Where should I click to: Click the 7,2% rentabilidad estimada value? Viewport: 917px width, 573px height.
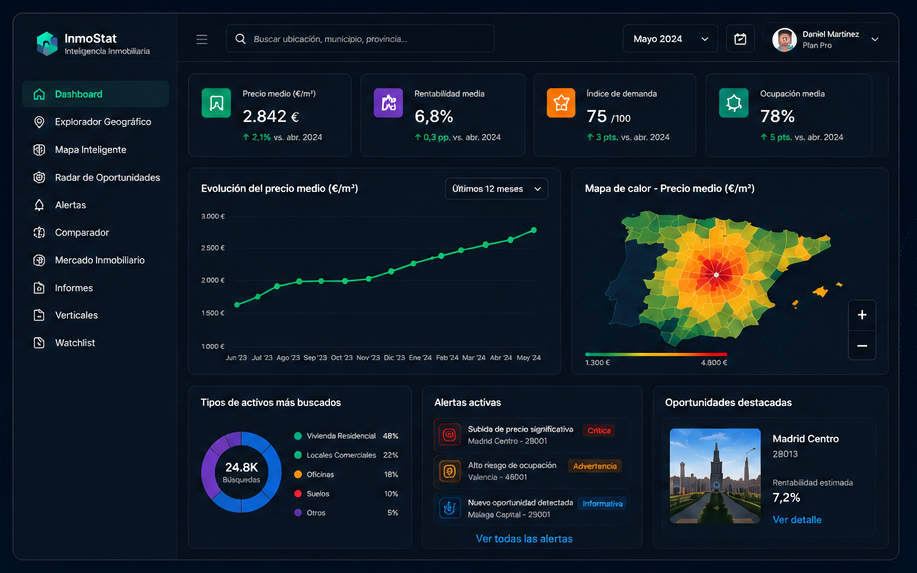(x=787, y=498)
